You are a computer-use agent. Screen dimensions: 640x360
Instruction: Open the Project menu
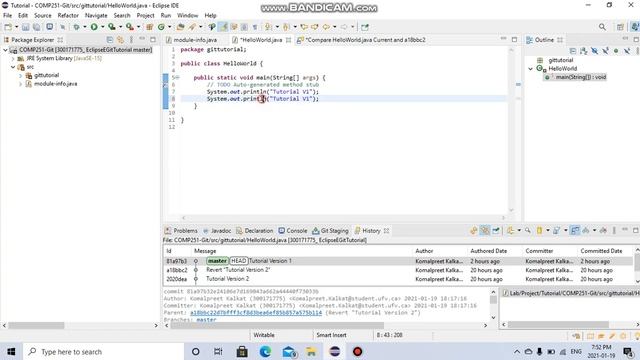coord(145,16)
